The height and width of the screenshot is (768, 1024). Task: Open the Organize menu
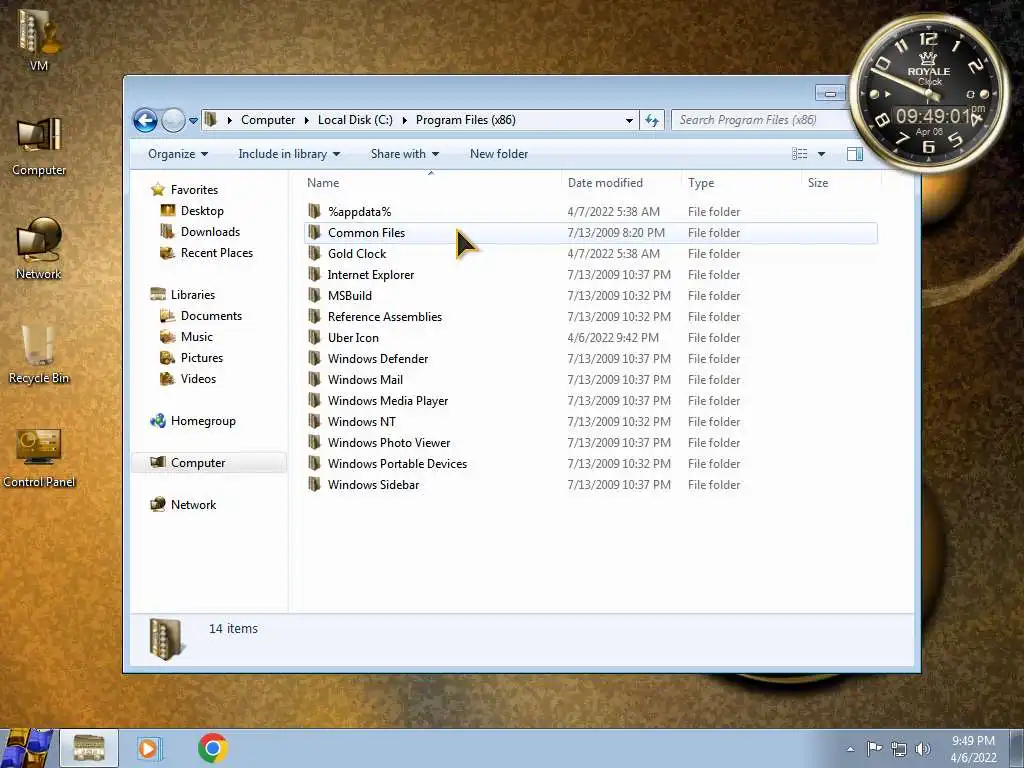(x=178, y=154)
